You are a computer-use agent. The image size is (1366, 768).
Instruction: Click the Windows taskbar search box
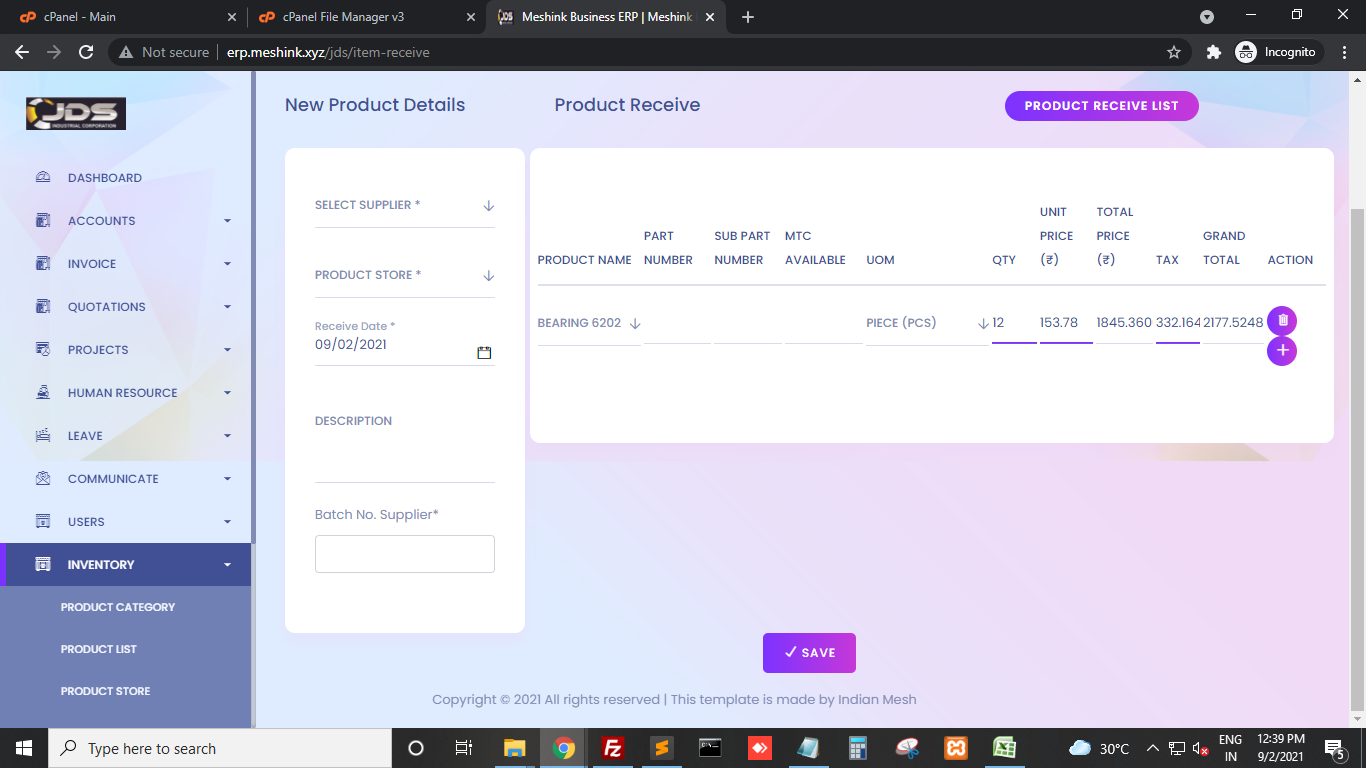(219, 748)
